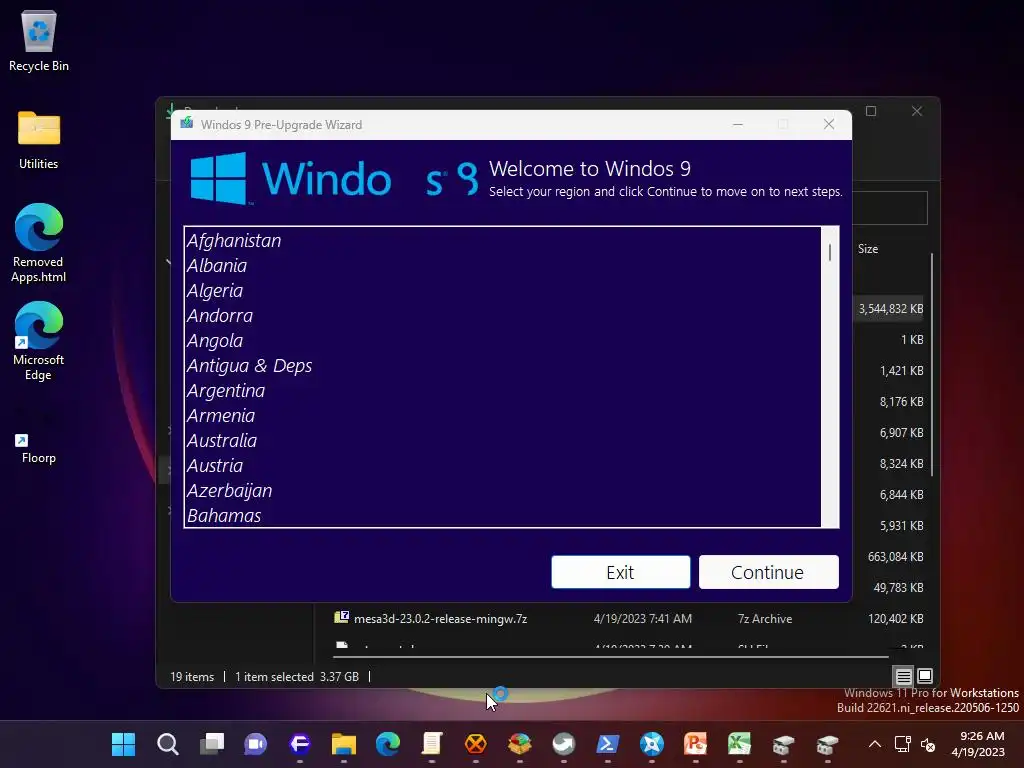Screen dimensions: 1024x768
Task: Select Austria in the region list
Action: tap(502, 466)
